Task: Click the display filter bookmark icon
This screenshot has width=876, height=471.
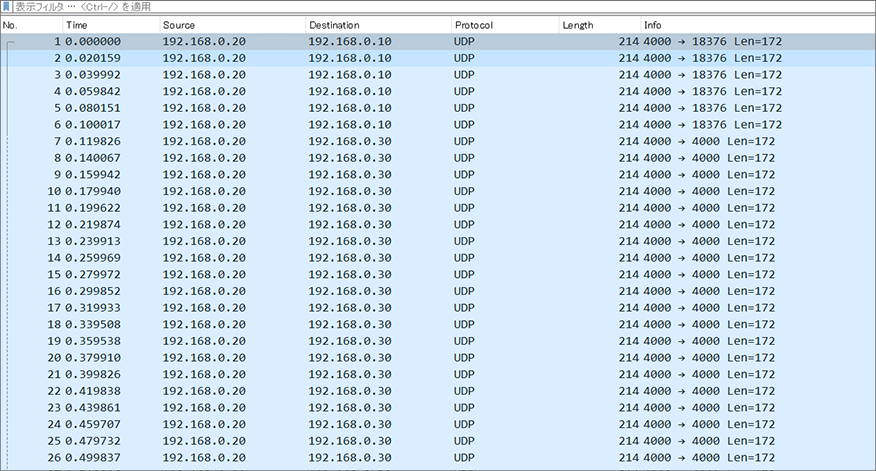Action: click(x=6, y=7)
